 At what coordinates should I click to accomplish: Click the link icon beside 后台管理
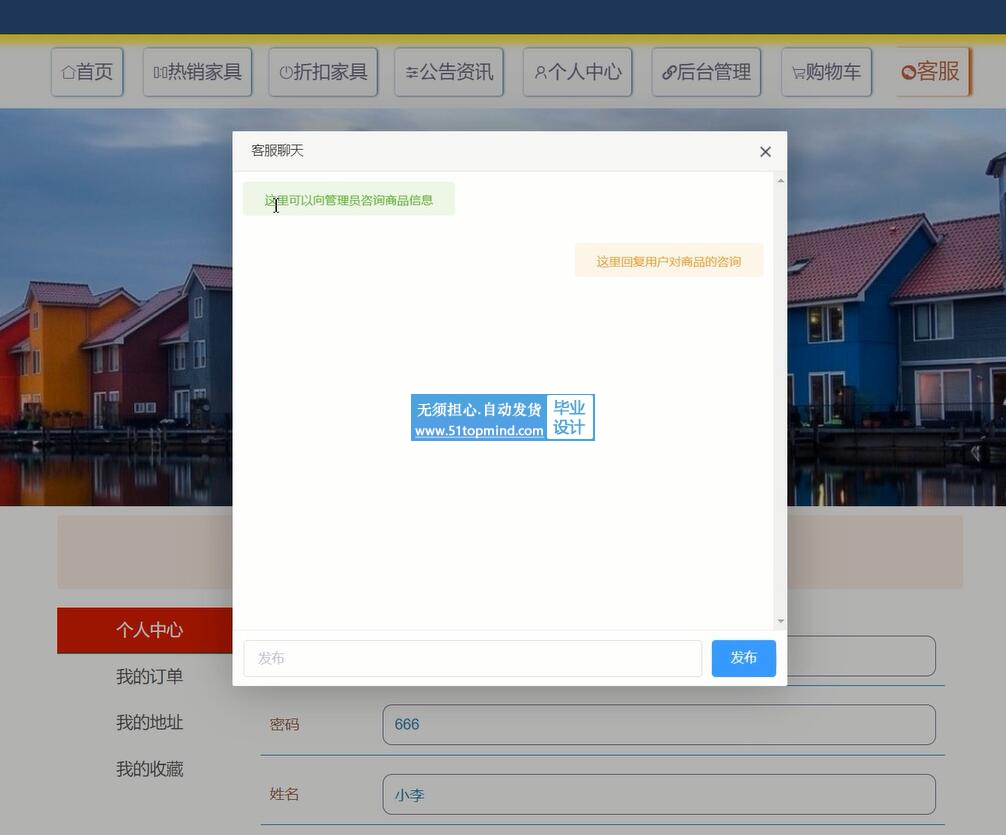(669, 73)
